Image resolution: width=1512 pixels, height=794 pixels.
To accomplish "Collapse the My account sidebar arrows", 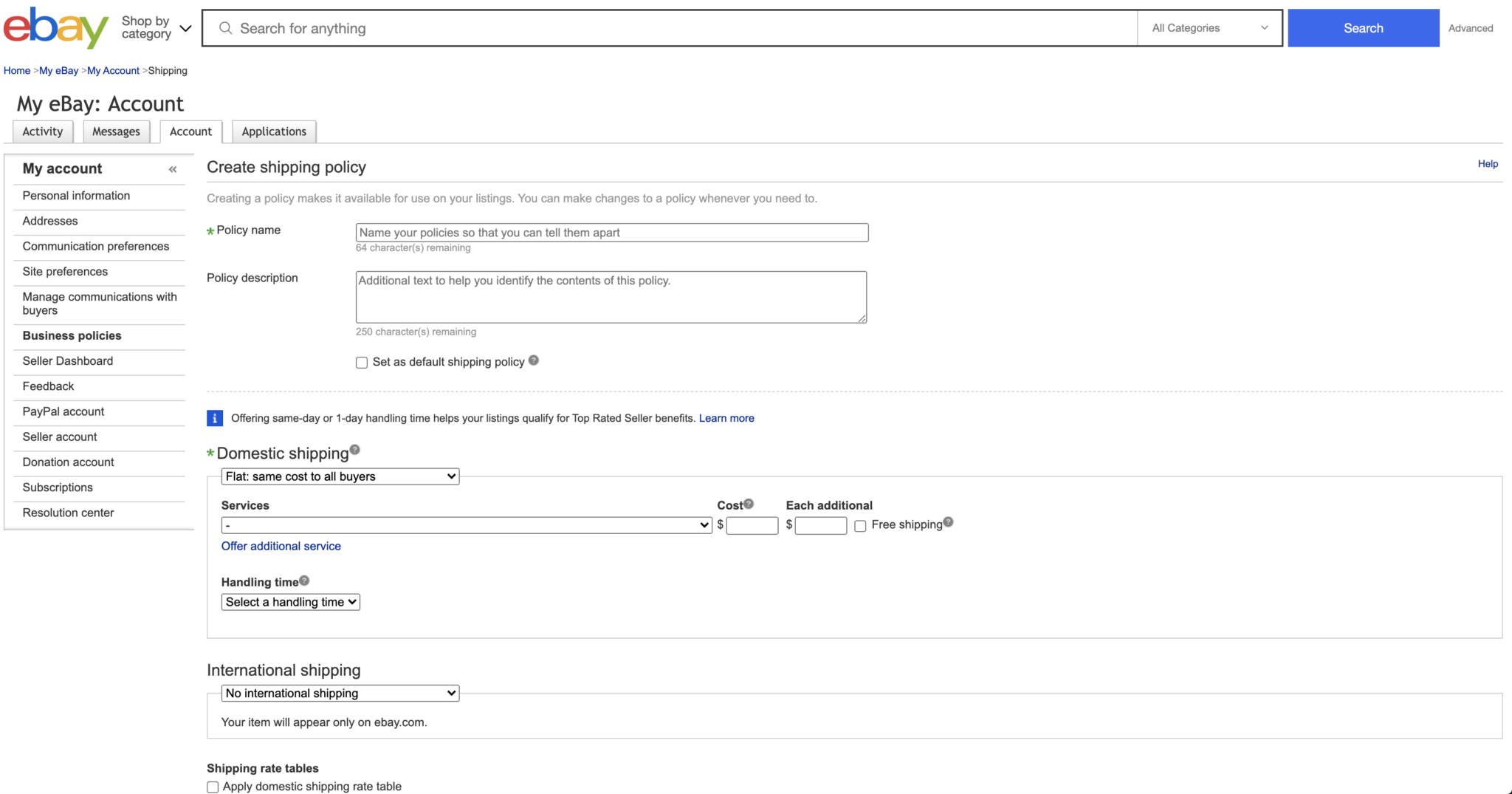I will tap(173, 169).
